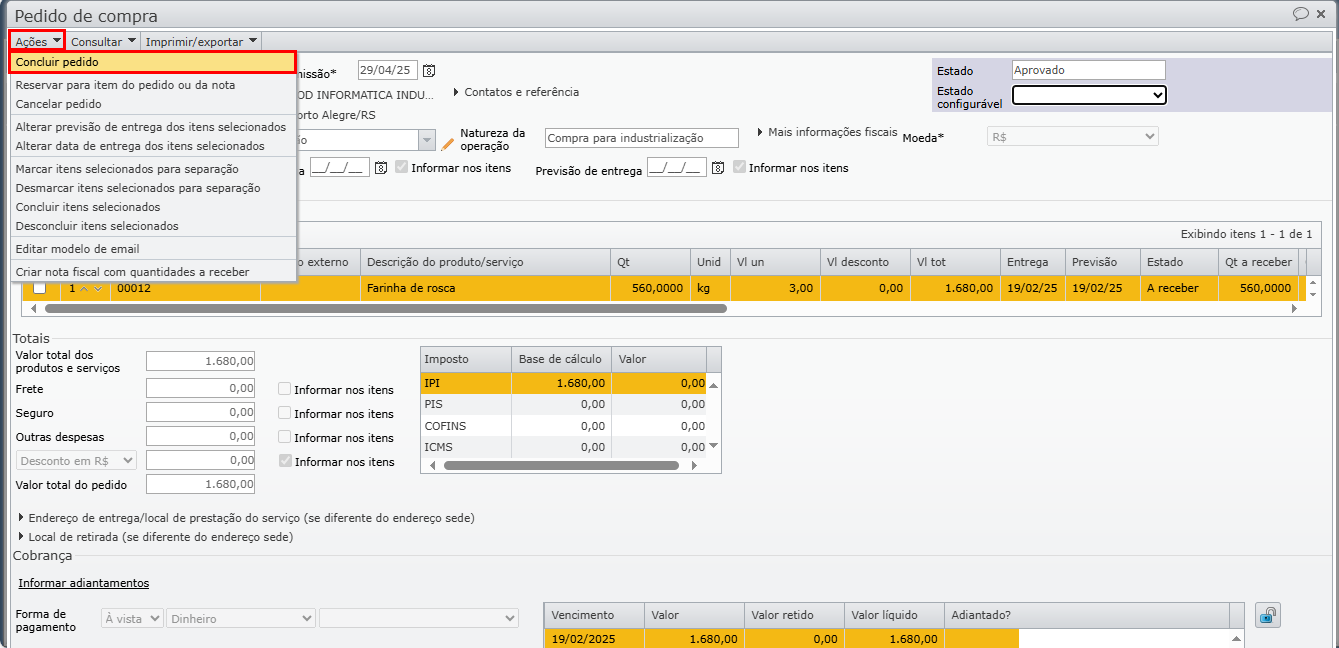Click into the Frete value field
Screen dimensions: 1339x648
200,388
